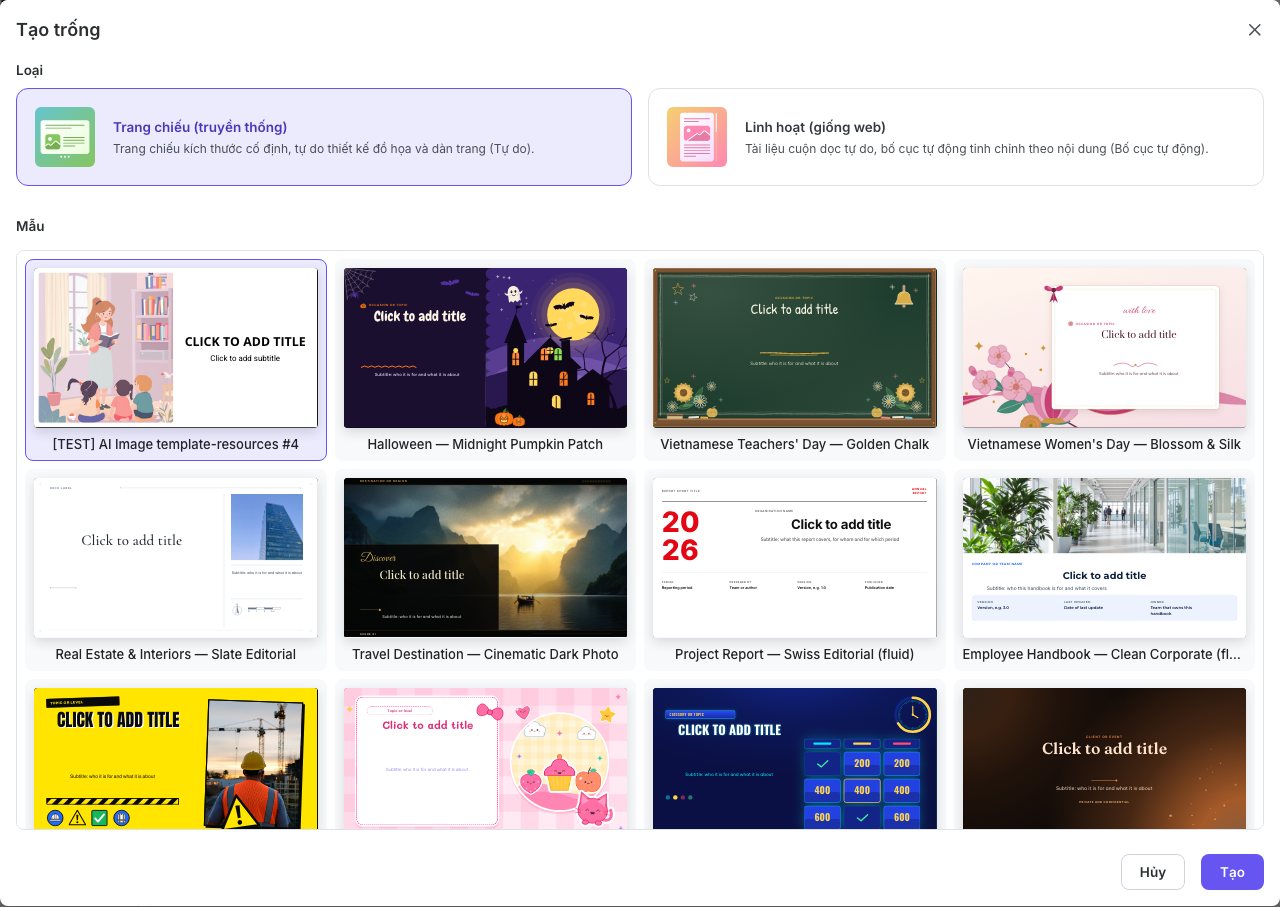Choose Project Report Swiss Editorial template
This screenshot has width=1280, height=907.
(795, 570)
